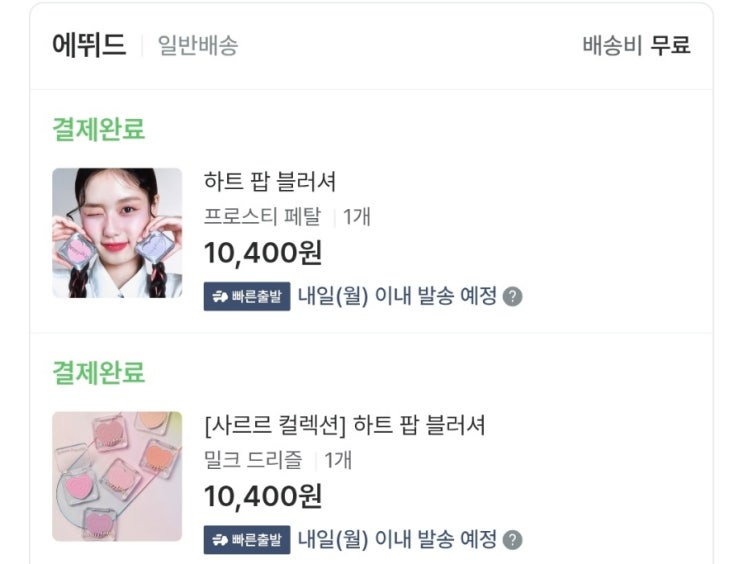Open the 에뛰드 store page
The height and width of the screenshot is (564, 743).
pyautogui.click(x=89, y=45)
